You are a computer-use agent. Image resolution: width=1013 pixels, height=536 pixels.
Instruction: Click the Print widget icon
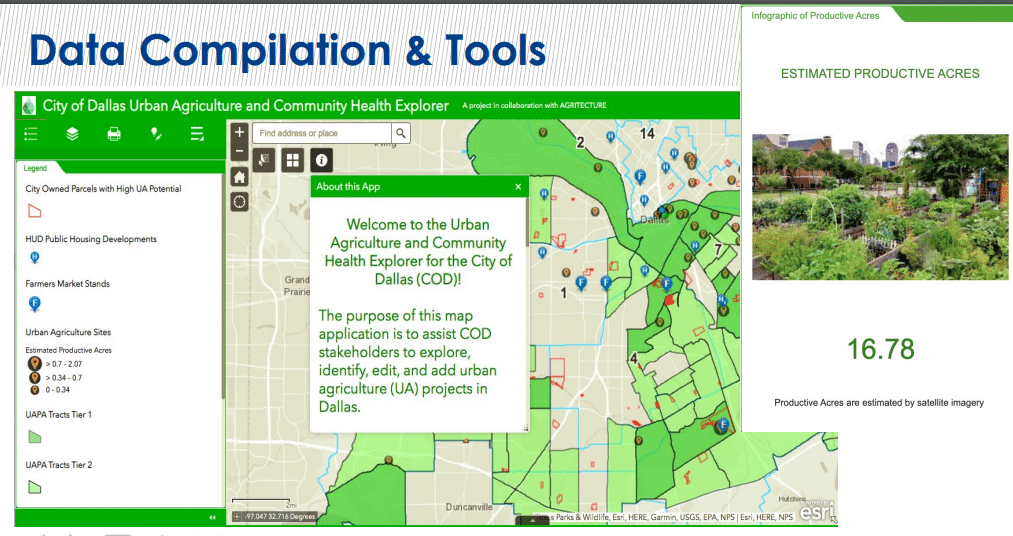114,134
